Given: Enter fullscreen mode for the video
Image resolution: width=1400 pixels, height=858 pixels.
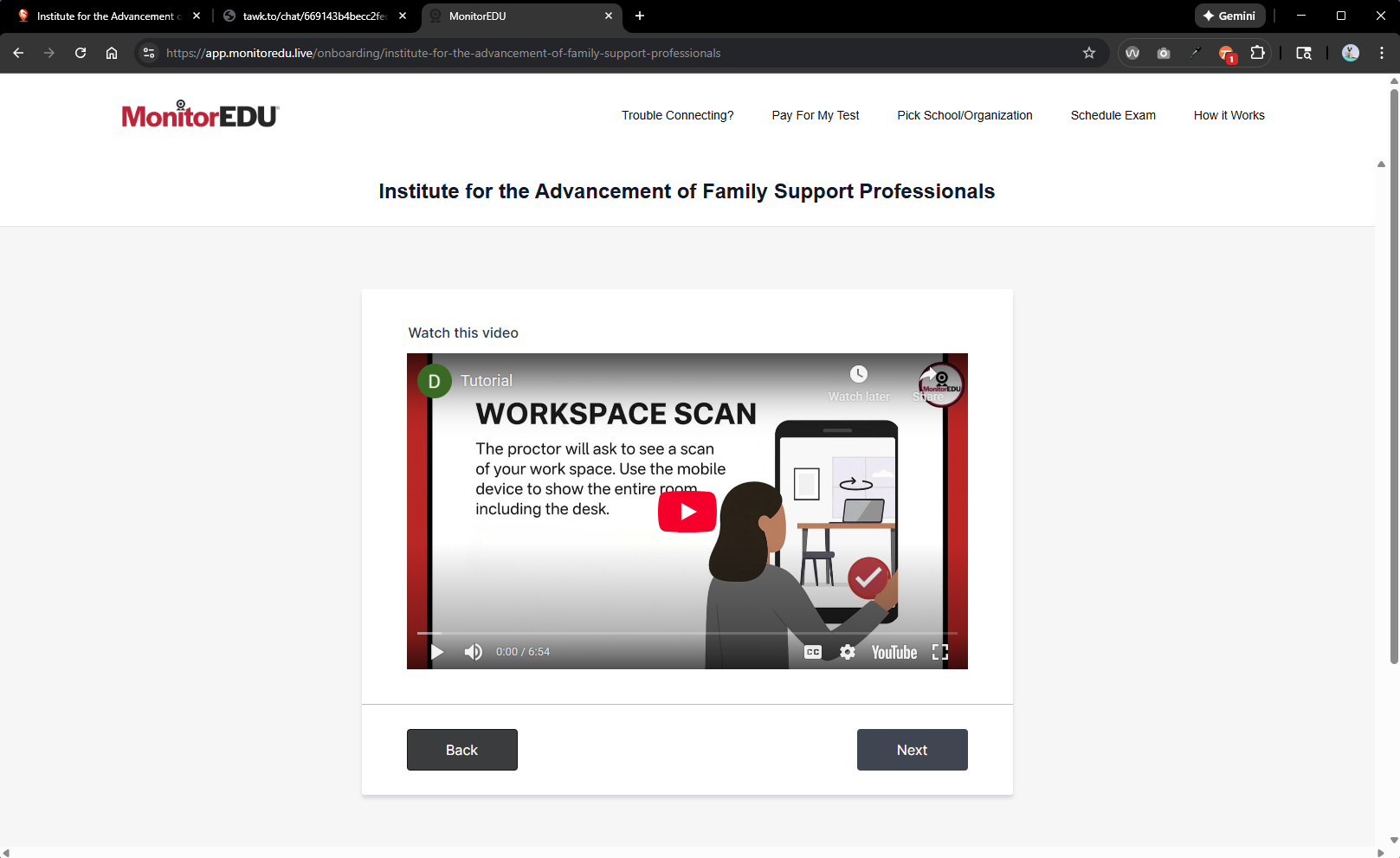Looking at the screenshot, I should (x=940, y=652).
